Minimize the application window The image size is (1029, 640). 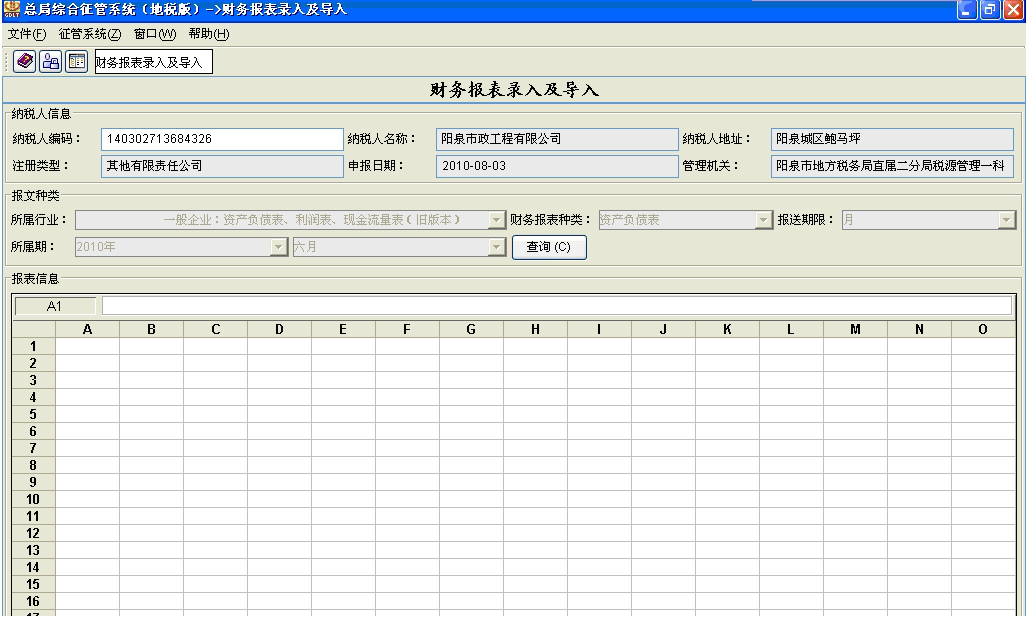[x=967, y=9]
